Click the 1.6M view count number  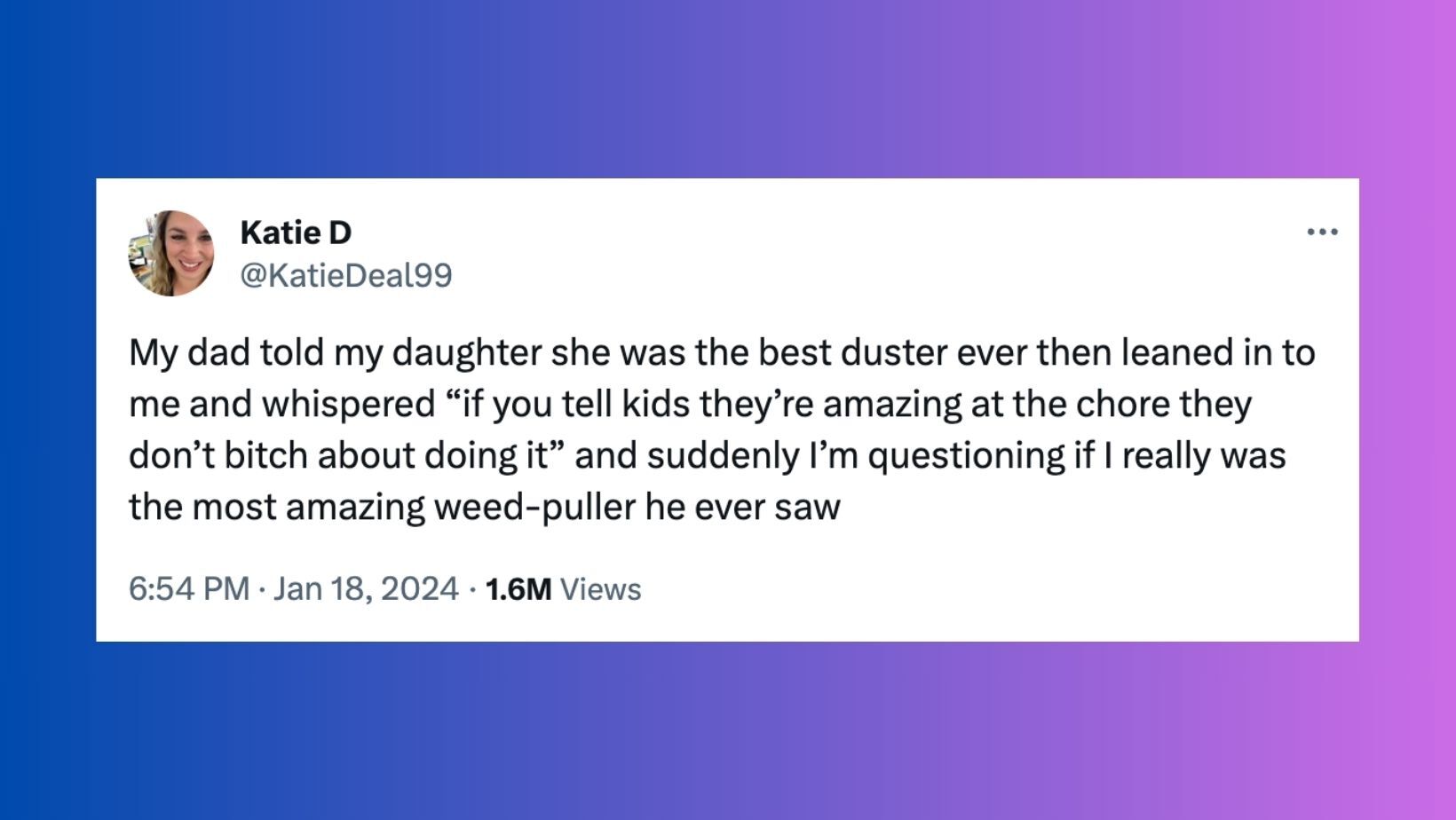[518, 589]
